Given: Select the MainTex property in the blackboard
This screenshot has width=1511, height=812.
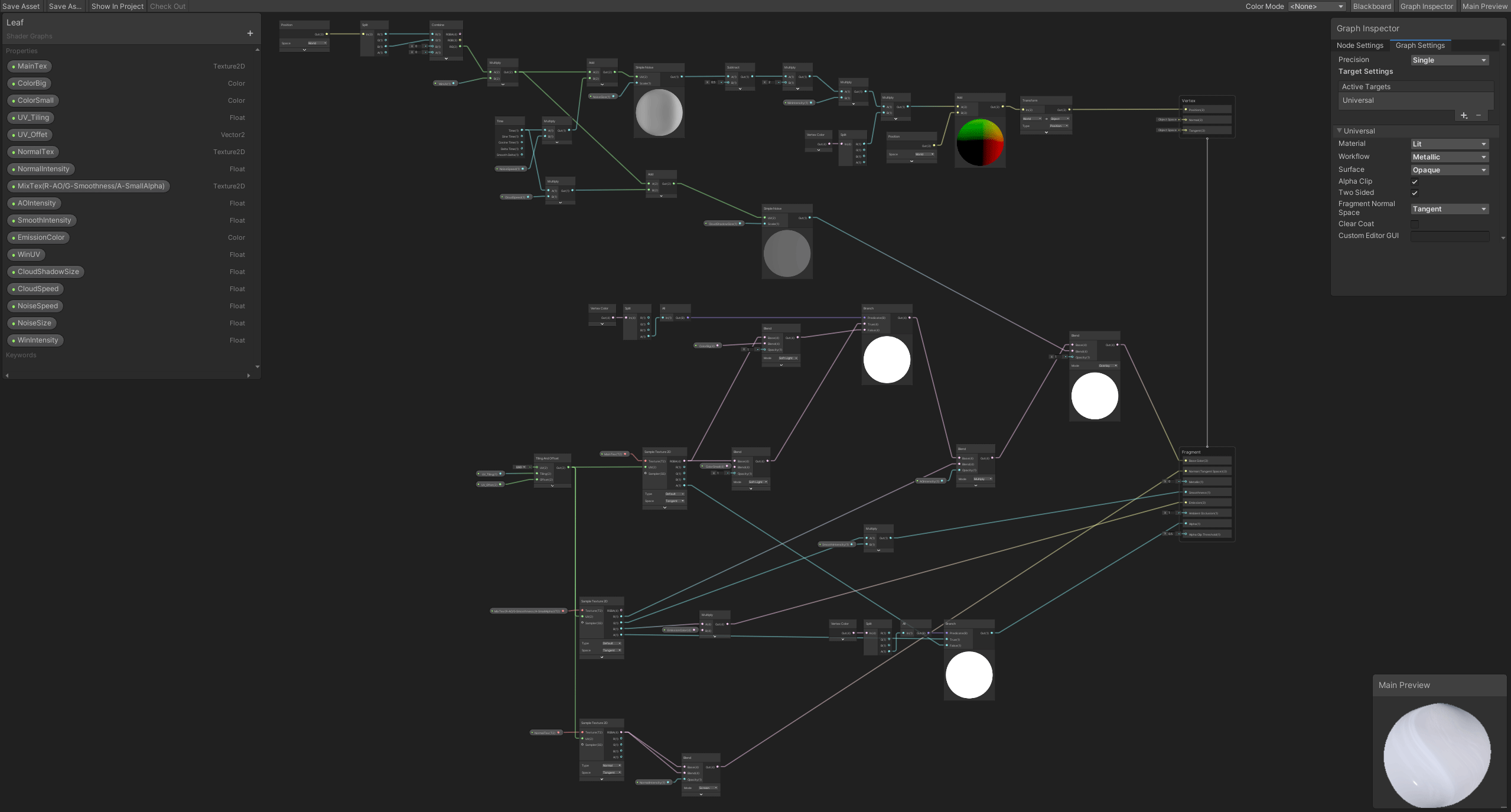Looking at the screenshot, I should pos(30,66).
